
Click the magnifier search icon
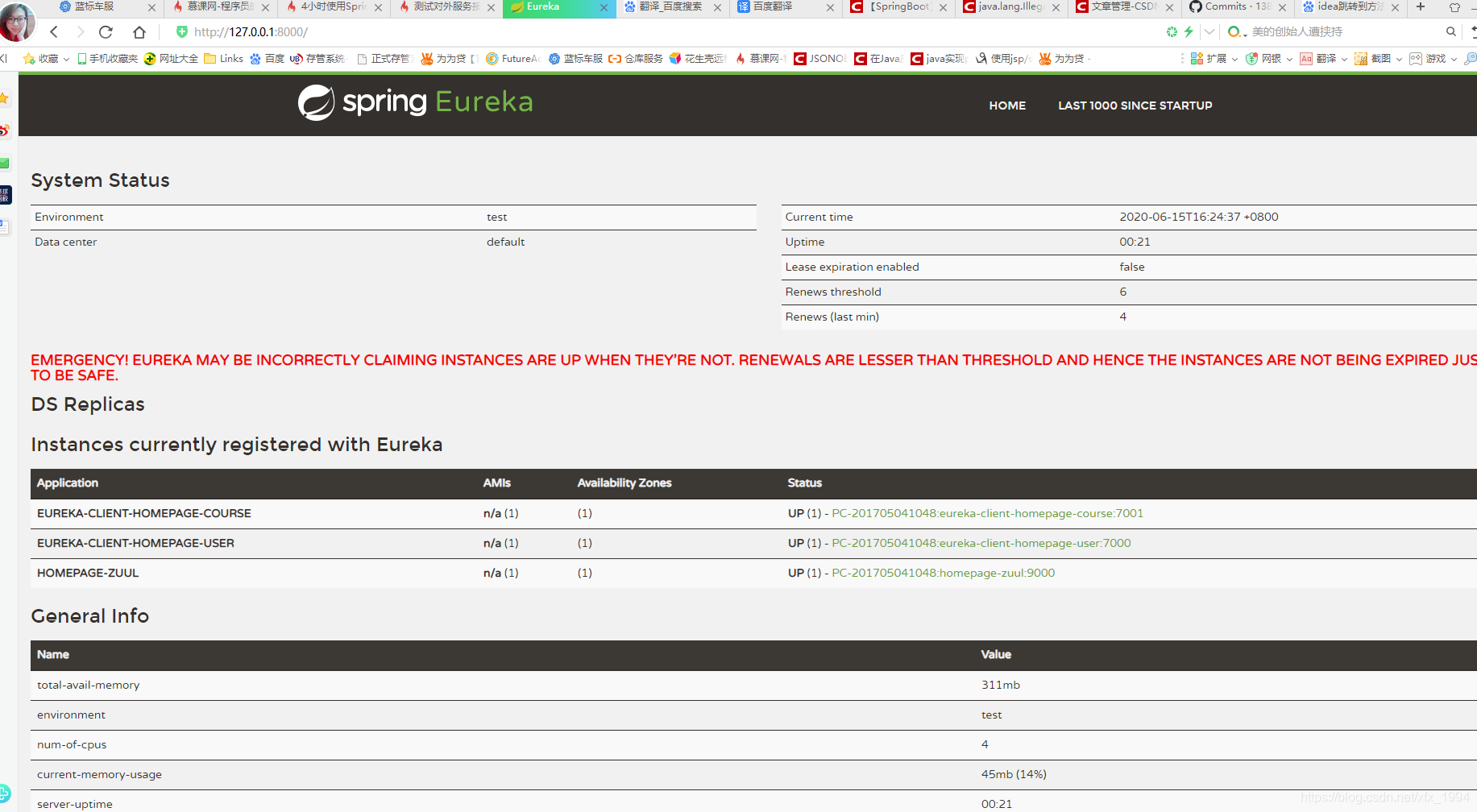[x=1451, y=32]
